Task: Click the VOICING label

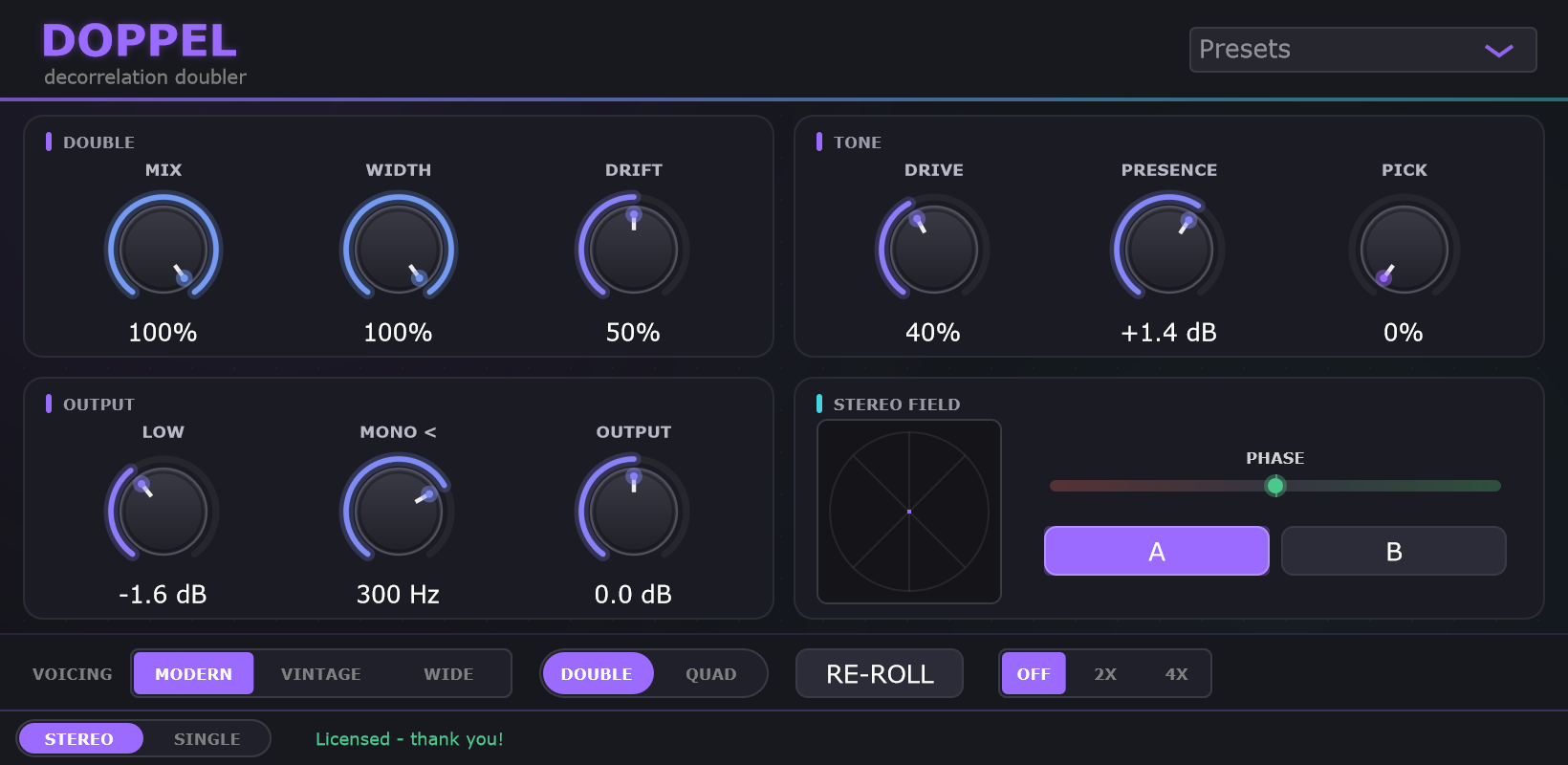Action: point(73,674)
